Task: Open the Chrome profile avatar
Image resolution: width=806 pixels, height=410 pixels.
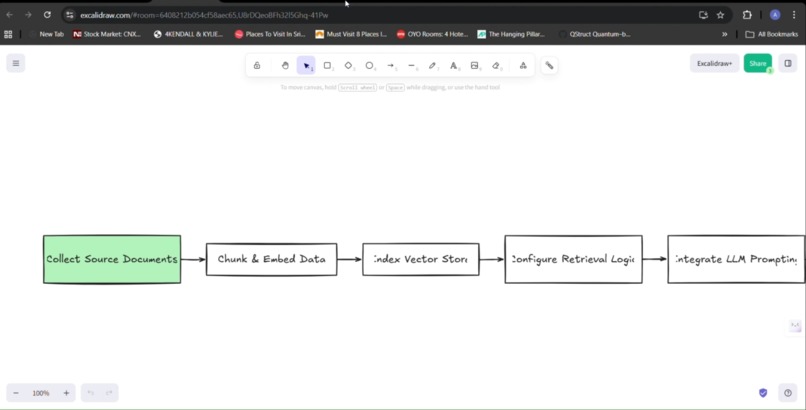Action: coord(775,15)
